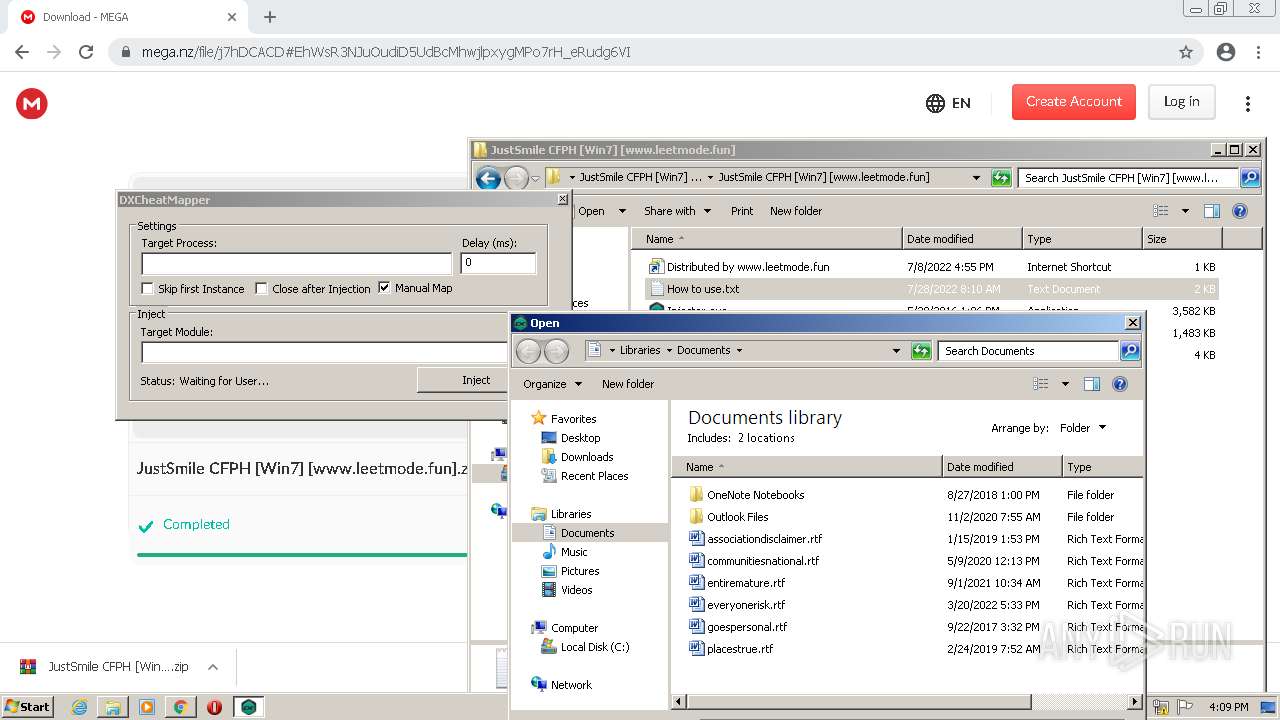The width and height of the screenshot is (1280, 720).
Task: Select Downloads under Favorites
Action: coord(587,457)
